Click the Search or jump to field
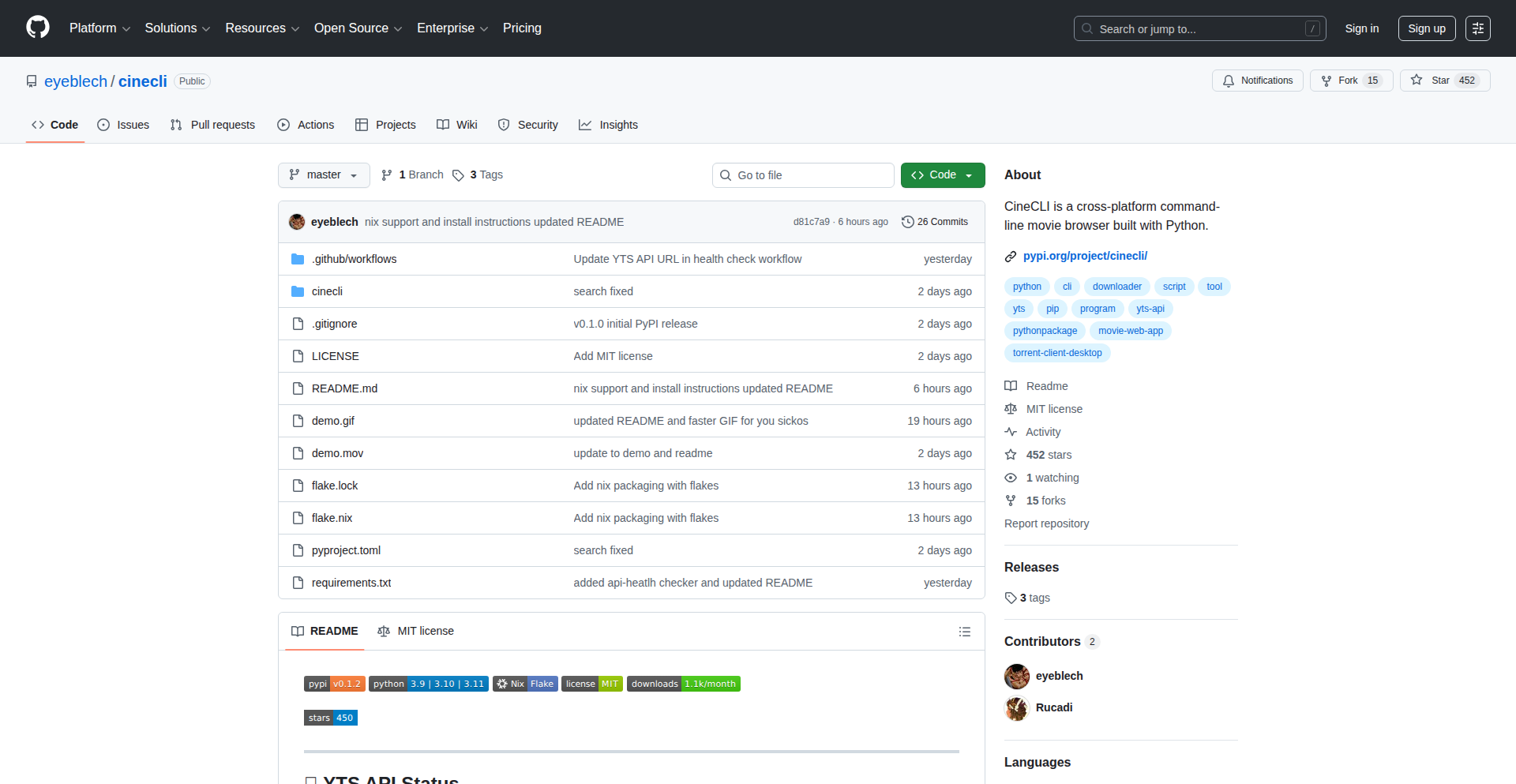This screenshot has width=1516, height=784. click(1199, 28)
